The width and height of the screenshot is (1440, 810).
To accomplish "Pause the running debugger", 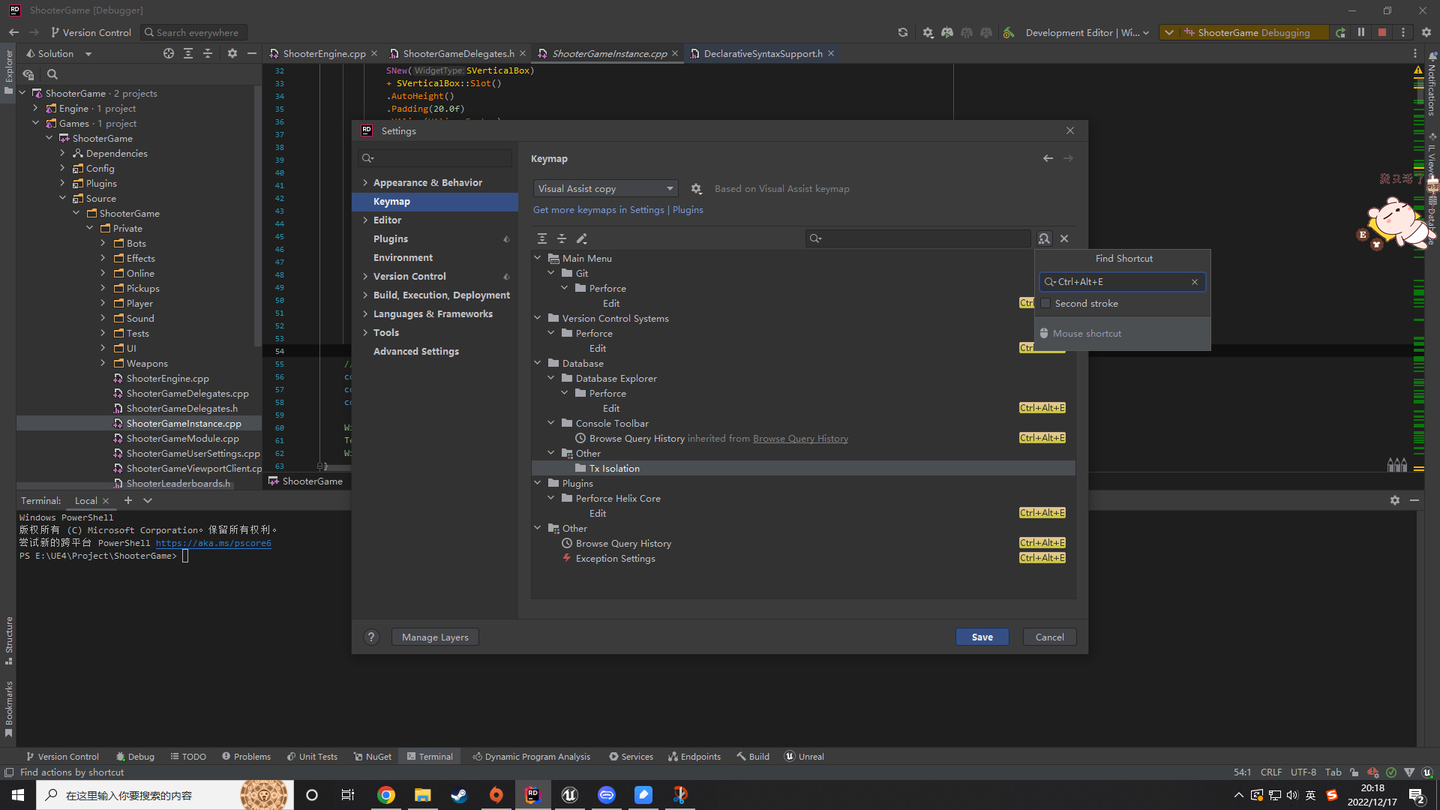I will [1361, 32].
